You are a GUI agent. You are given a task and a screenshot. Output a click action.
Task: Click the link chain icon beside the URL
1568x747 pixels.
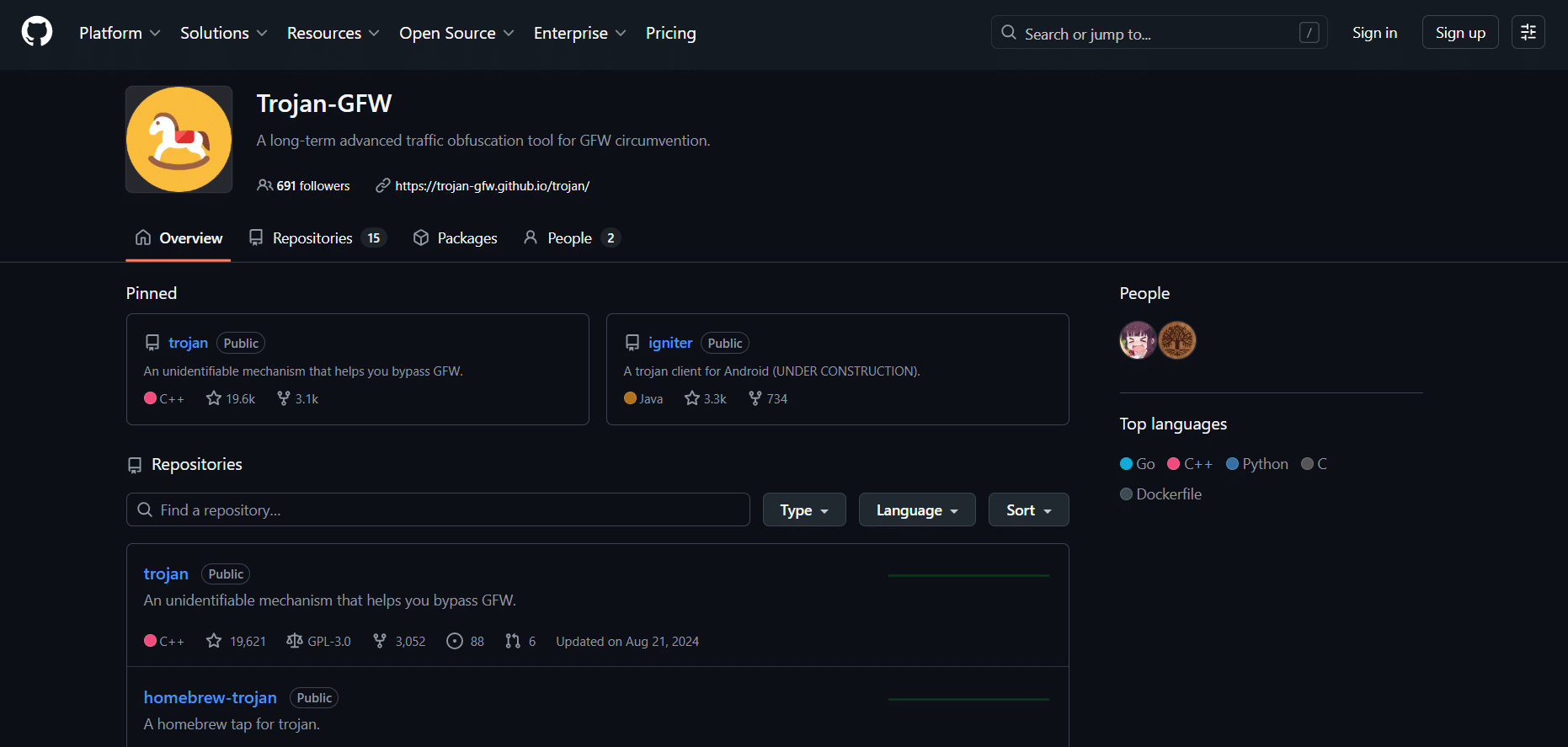point(383,185)
